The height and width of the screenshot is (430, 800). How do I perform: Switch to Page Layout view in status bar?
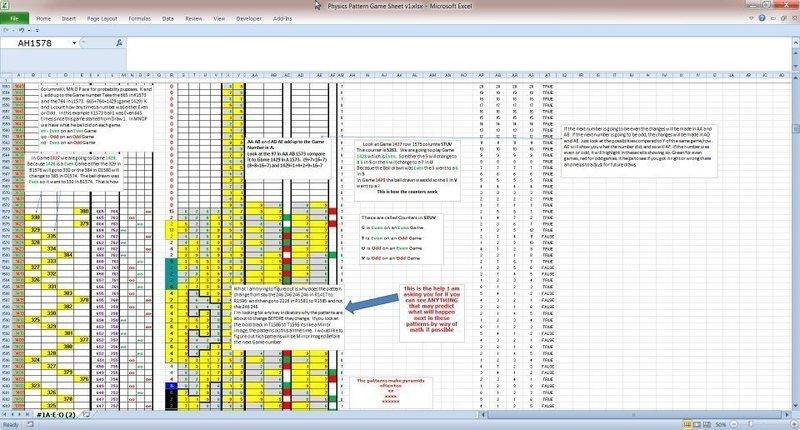(697, 424)
